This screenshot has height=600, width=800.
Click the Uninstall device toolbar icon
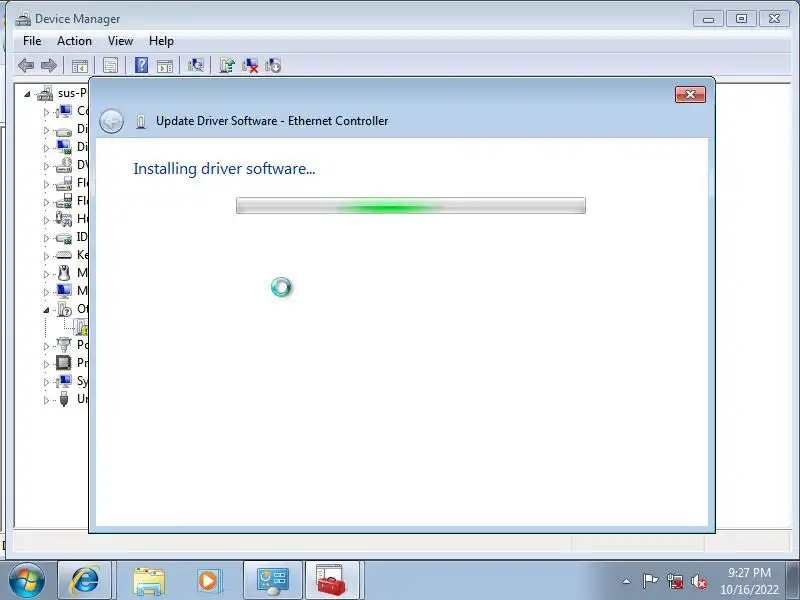coord(250,65)
